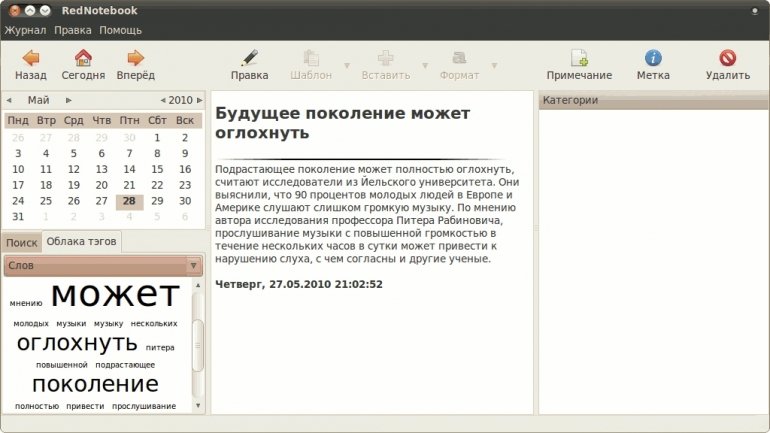The width and height of the screenshot is (770, 433).
Task: Go to today with Сегодня icon
Action: click(83, 58)
